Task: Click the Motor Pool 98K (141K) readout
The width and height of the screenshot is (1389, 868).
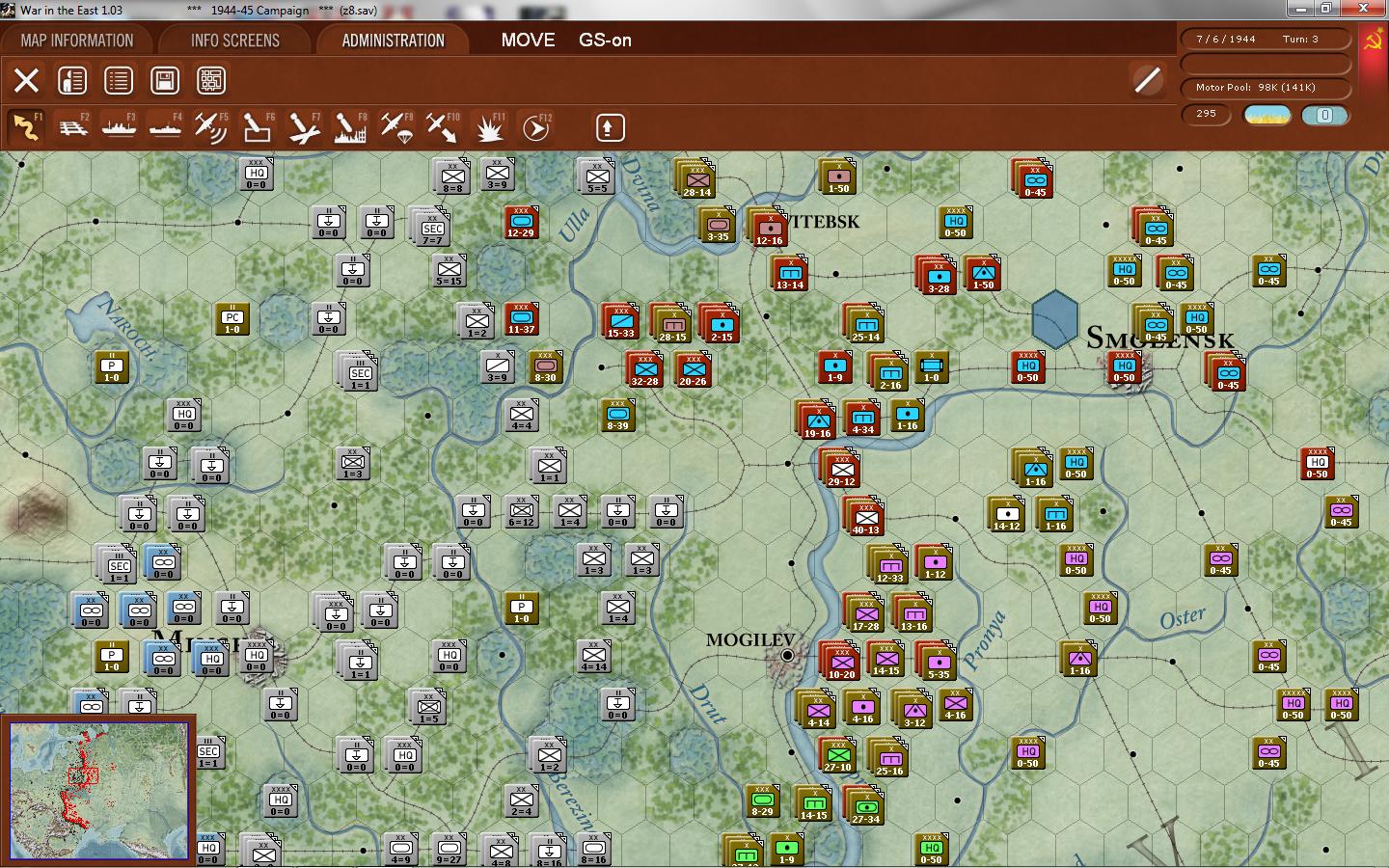Action: tap(1266, 88)
